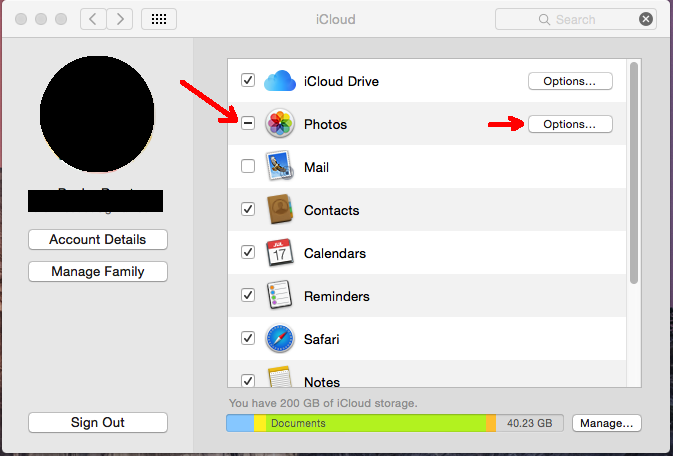
Task: Click the iCloud Drive cloud icon
Action: (280, 81)
